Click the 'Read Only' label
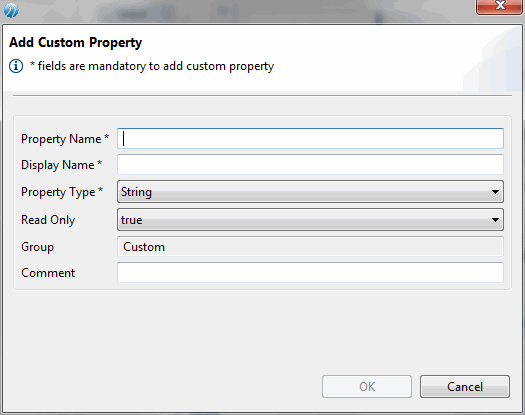Viewport: 525px width, 415px height. pyautogui.click(x=48, y=220)
